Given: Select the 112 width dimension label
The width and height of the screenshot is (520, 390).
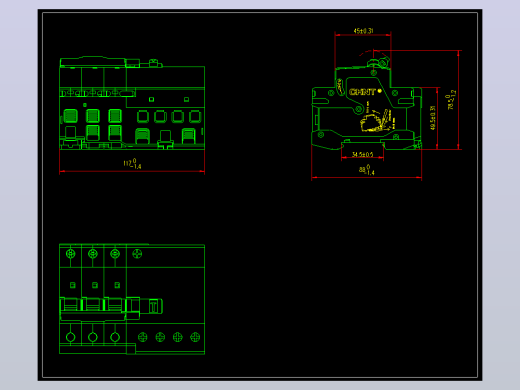Looking at the screenshot, I should (x=132, y=164).
